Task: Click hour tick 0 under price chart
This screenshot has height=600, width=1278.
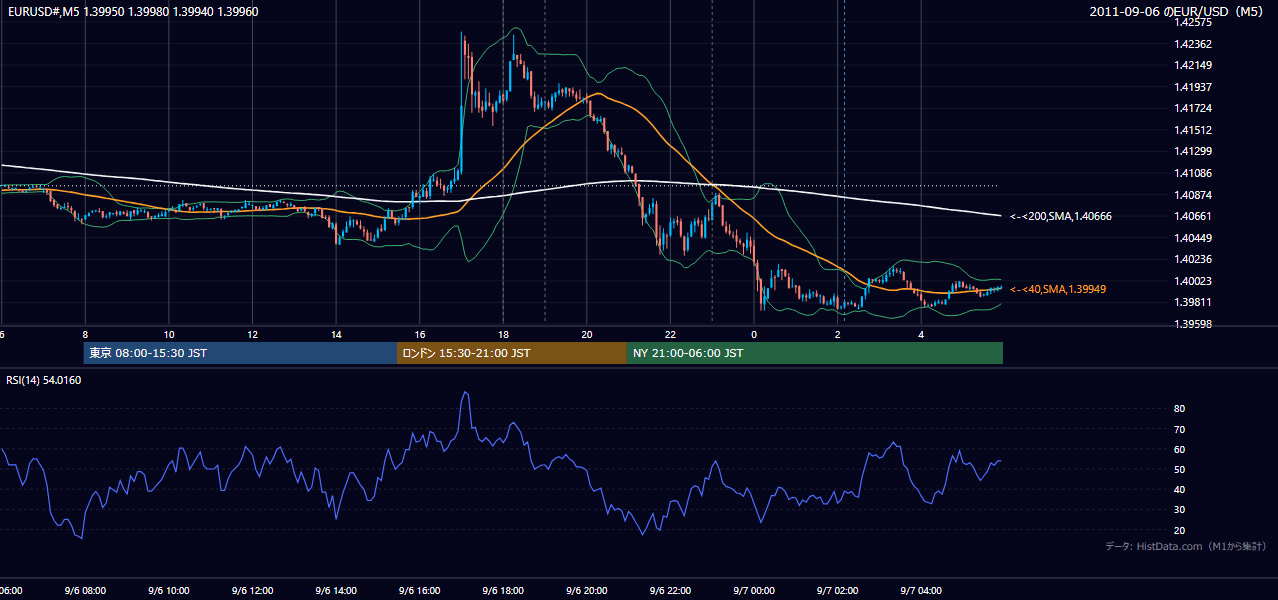Action: [x=753, y=334]
